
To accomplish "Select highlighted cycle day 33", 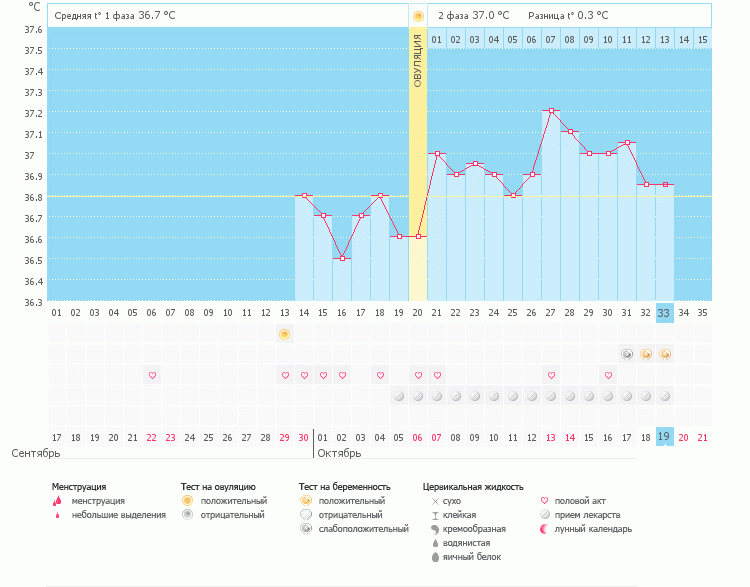I will click(665, 313).
